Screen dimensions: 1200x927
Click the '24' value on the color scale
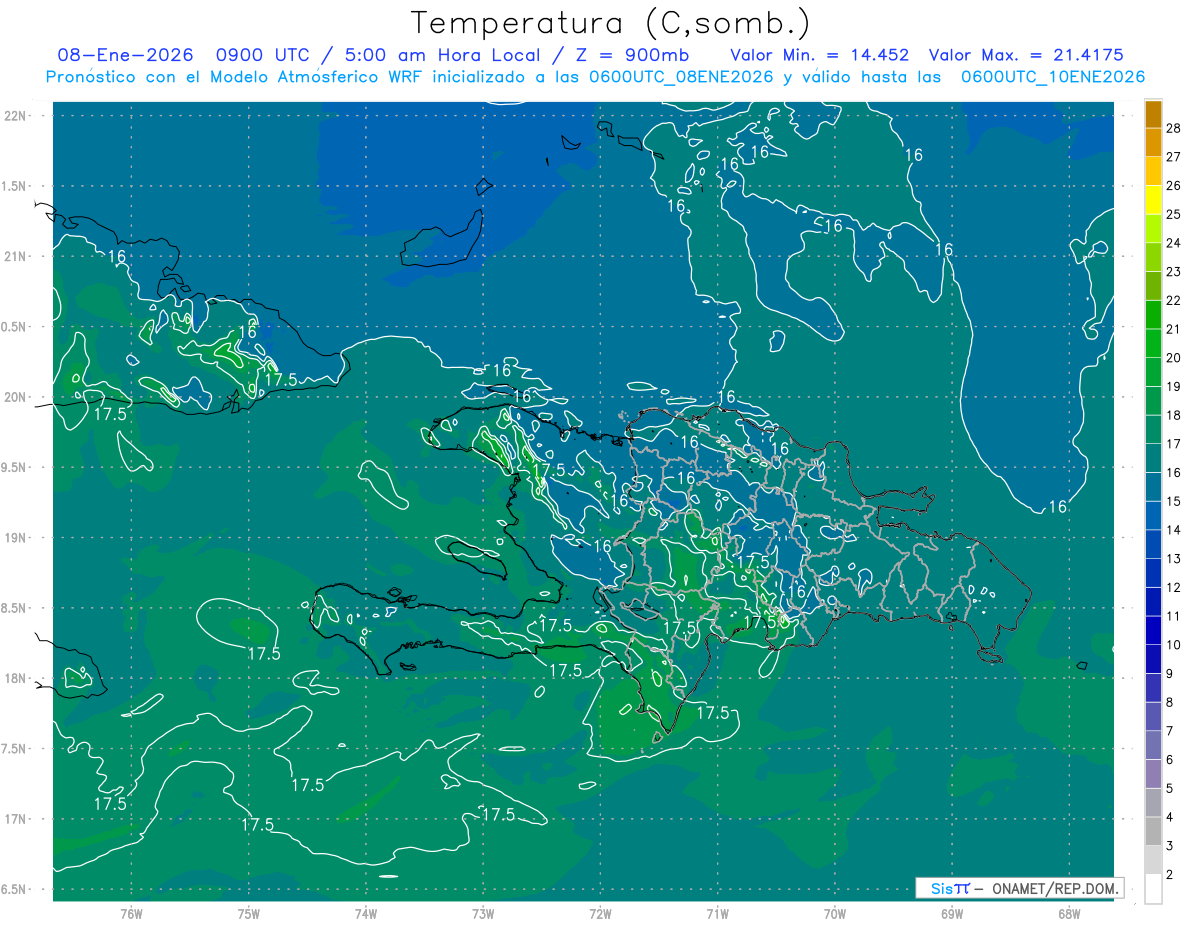pyautogui.click(x=1174, y=243)
